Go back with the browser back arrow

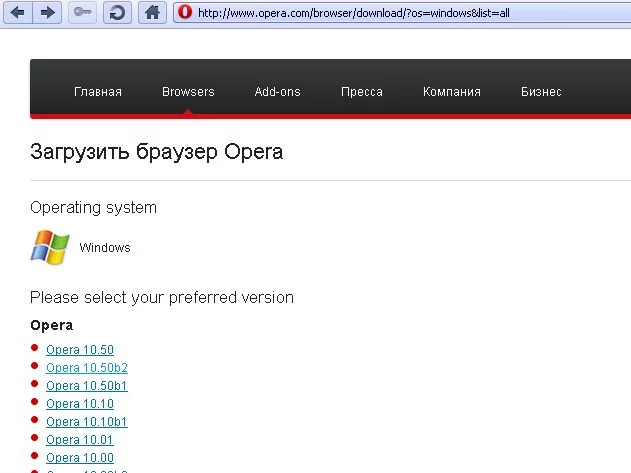tap(18, 13)
